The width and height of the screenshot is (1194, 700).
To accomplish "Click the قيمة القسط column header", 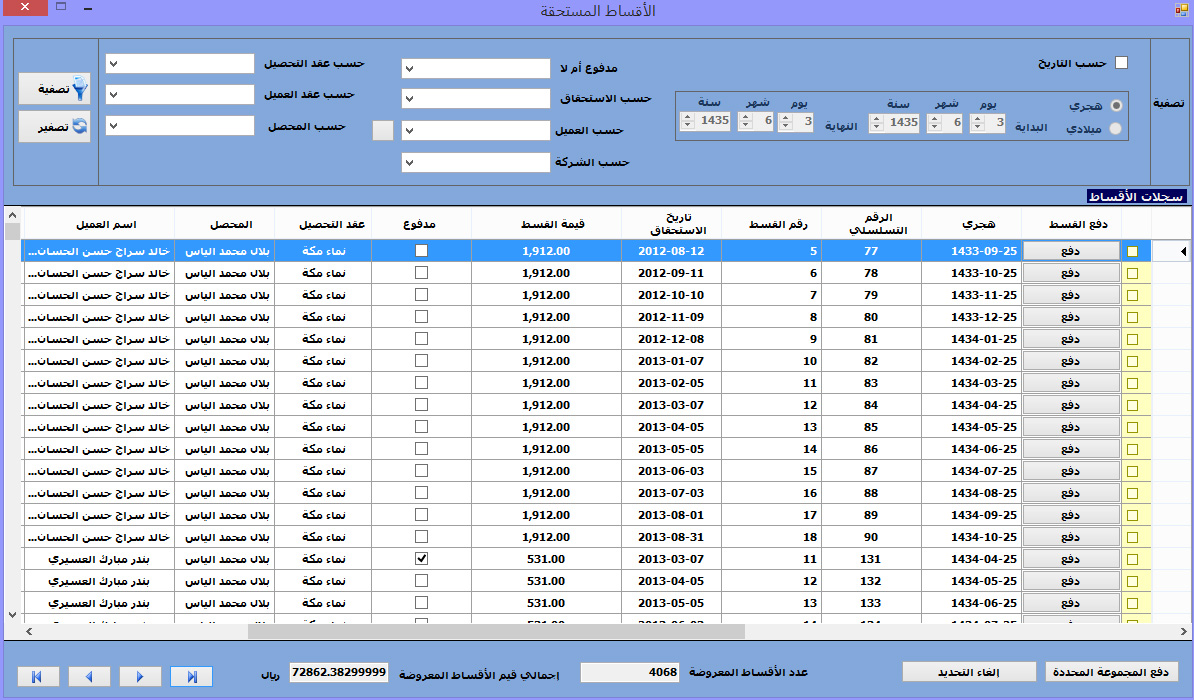I will [545, 224].
